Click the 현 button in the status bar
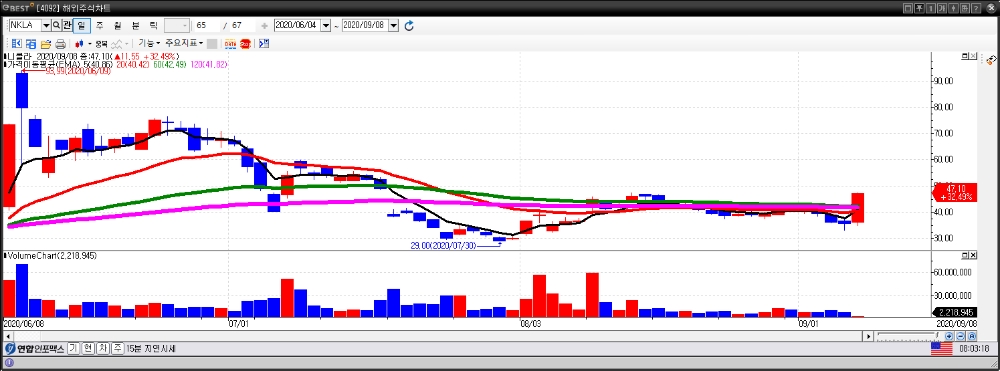Viewport: 1000px width, 371px height. [88, 349]
